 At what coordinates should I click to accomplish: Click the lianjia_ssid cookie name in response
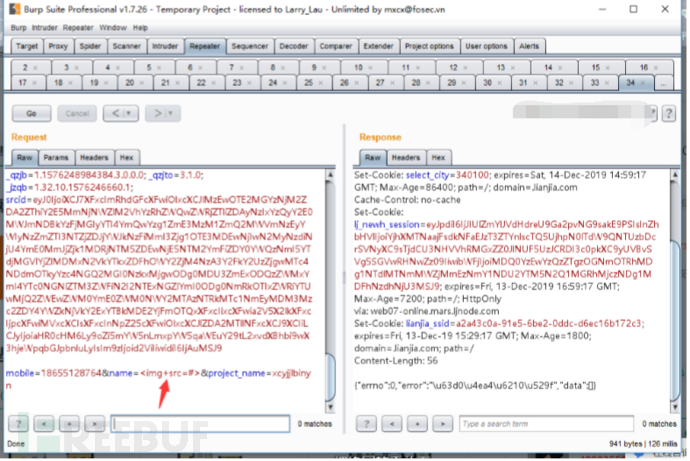click(427, 323)
